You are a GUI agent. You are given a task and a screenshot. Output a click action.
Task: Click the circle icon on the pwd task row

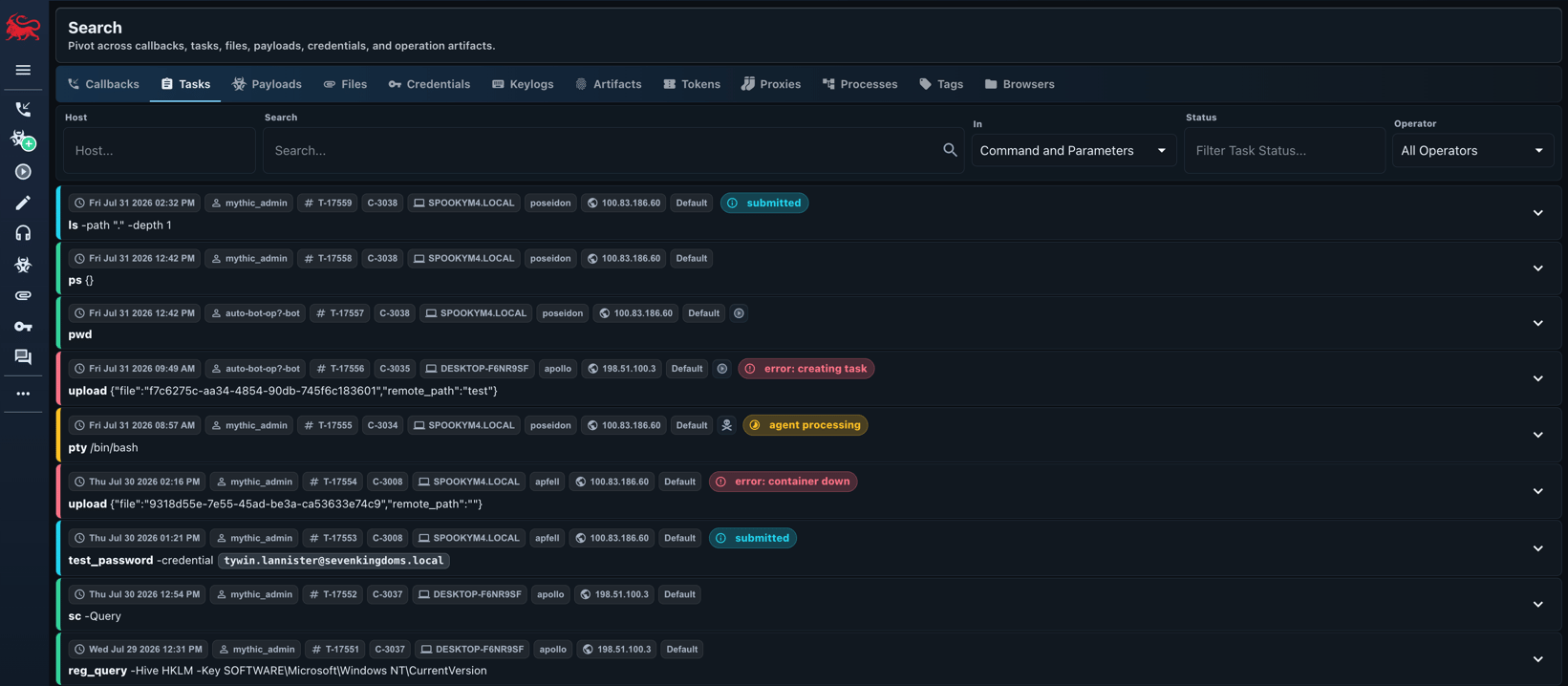pos(739,313)
